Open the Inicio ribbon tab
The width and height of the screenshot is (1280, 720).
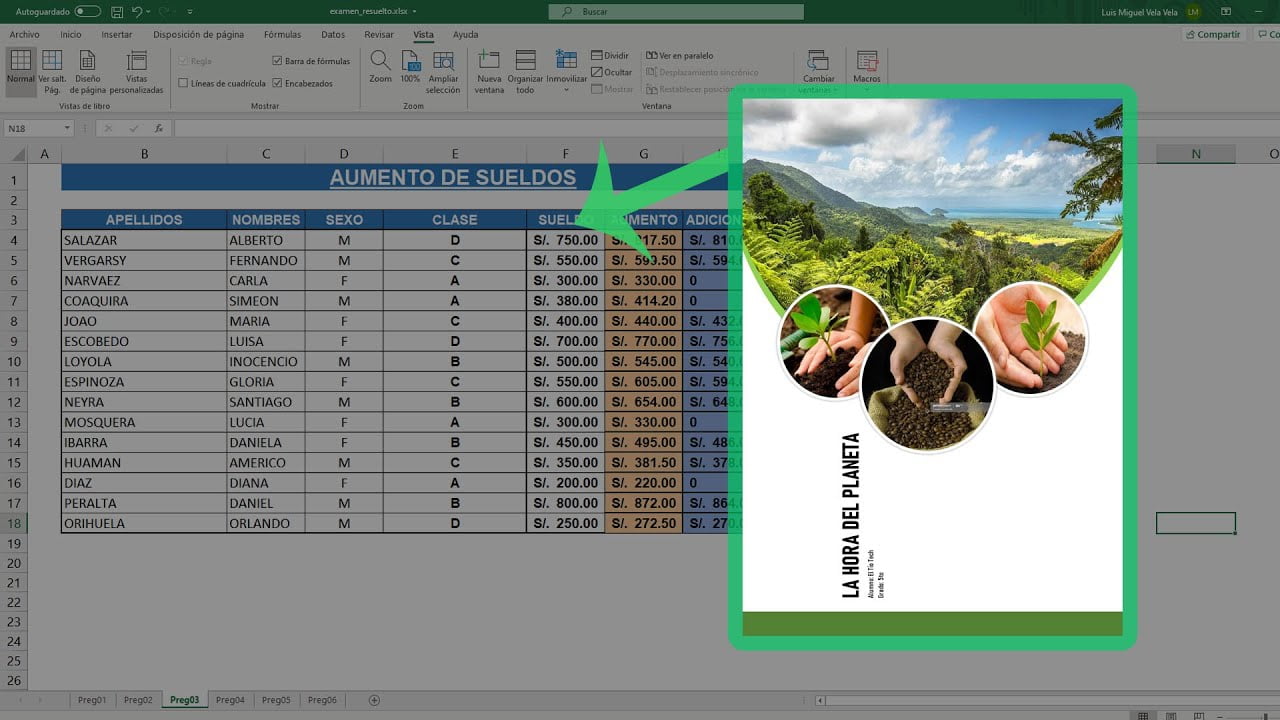71,34
